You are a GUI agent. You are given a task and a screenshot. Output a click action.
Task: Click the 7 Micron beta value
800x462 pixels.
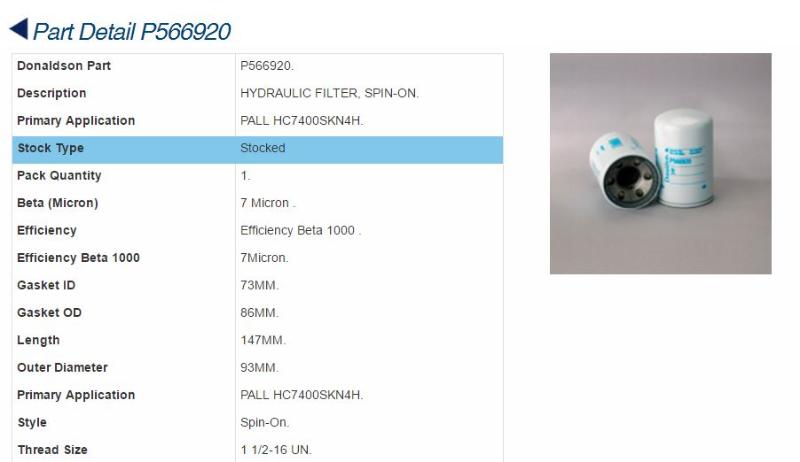coord(268,203)
